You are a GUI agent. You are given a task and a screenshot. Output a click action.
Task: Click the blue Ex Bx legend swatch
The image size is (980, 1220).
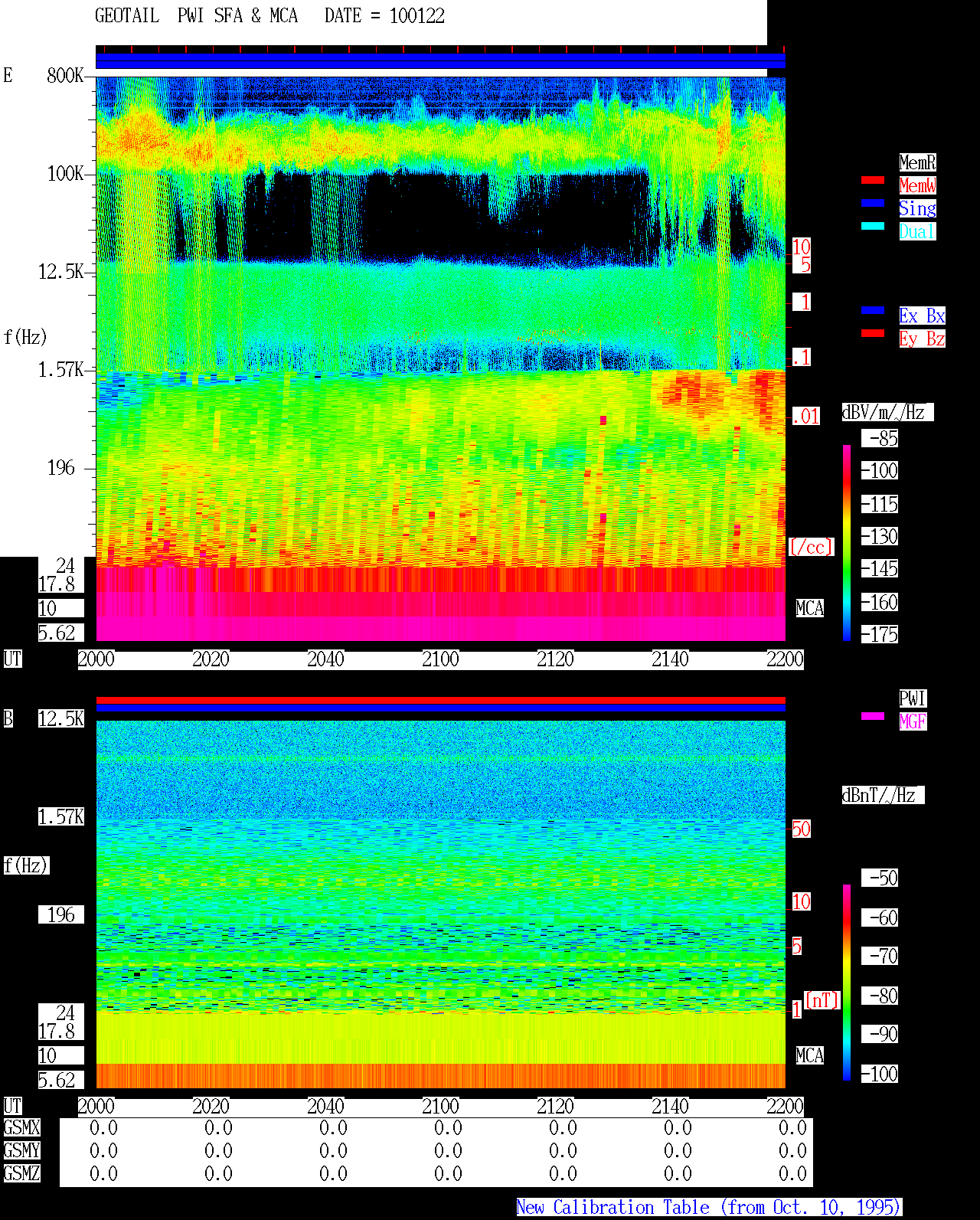pos(873,310)
